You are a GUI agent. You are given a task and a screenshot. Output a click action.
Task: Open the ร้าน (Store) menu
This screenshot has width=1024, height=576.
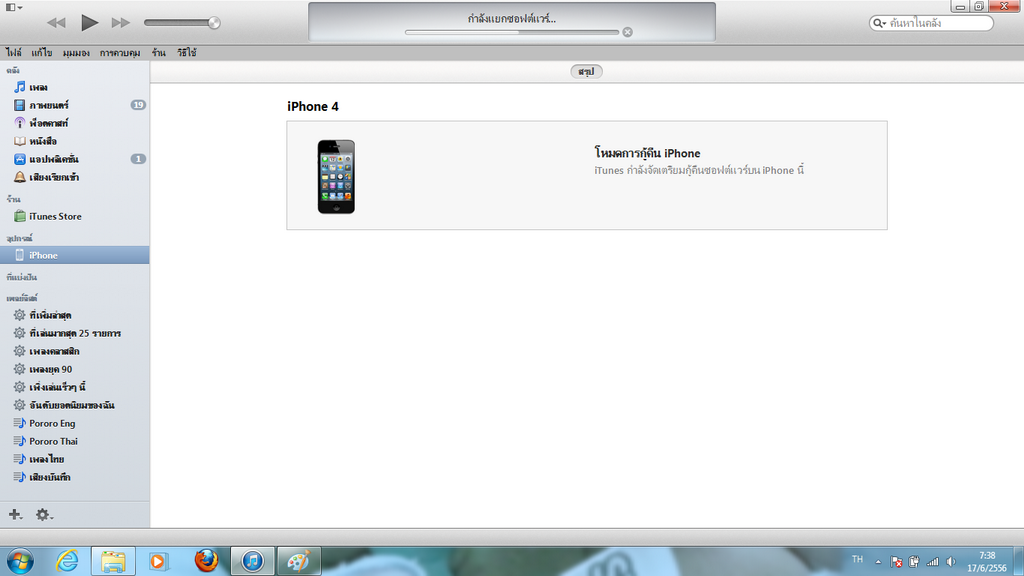pos(159,53)
